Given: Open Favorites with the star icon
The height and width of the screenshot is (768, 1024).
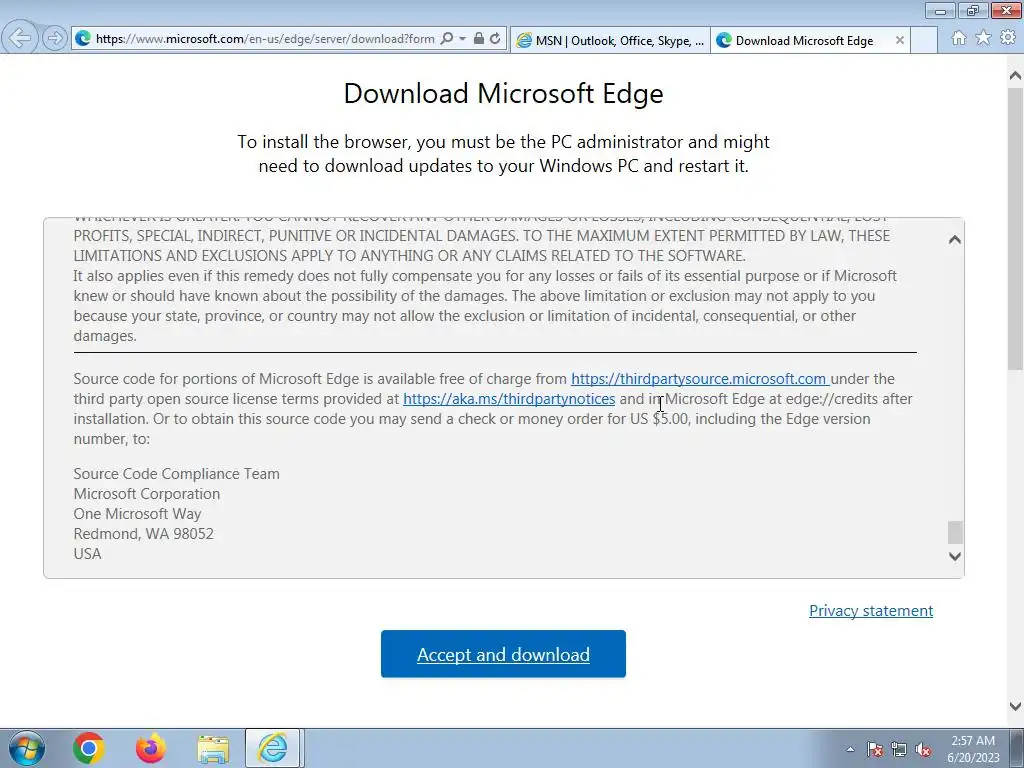Looking at the screenshot, I should [x=983, y=38].
